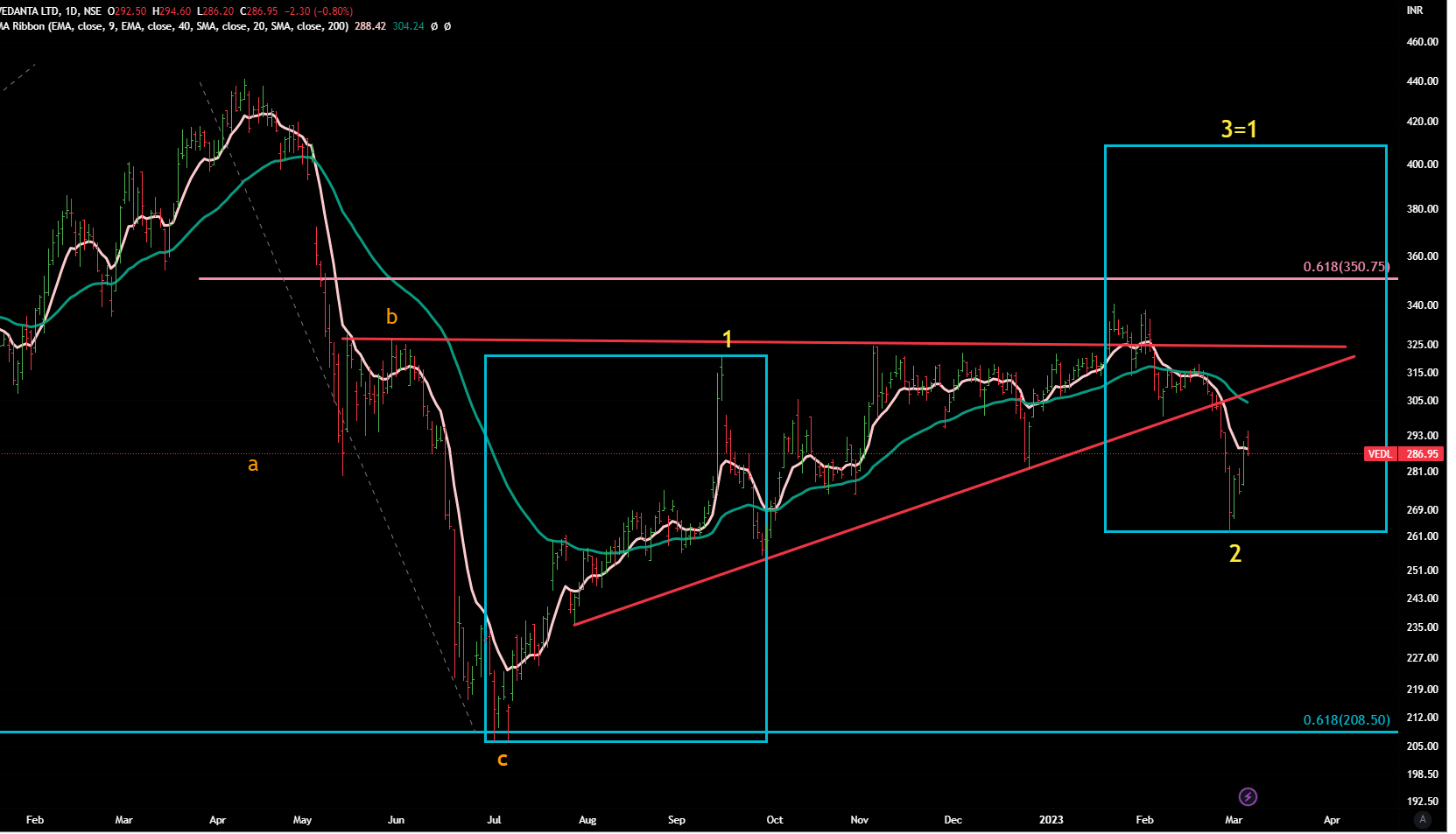Select the 0.618(350.75) Fibonacci level label
The height and width of the screenshot is (834, 1456).
tap(1346, 266)
